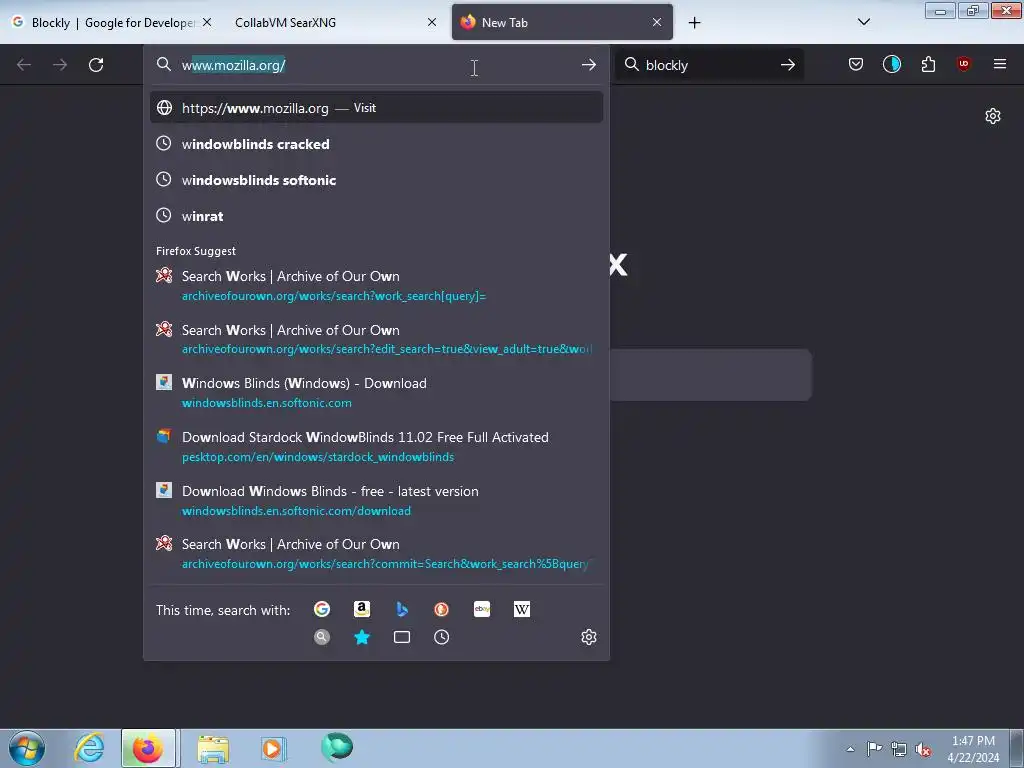The image size is (1024, 768).
Task: Open the green bird app in taskbar
Action: click(337, 747)
